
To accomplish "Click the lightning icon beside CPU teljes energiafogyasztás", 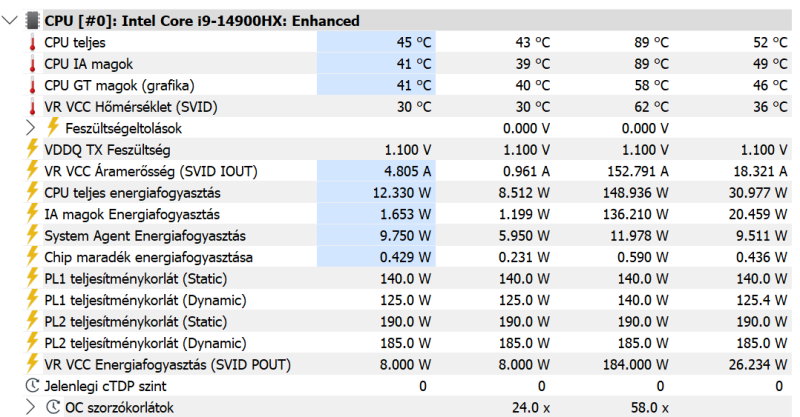I will (32, 191).
